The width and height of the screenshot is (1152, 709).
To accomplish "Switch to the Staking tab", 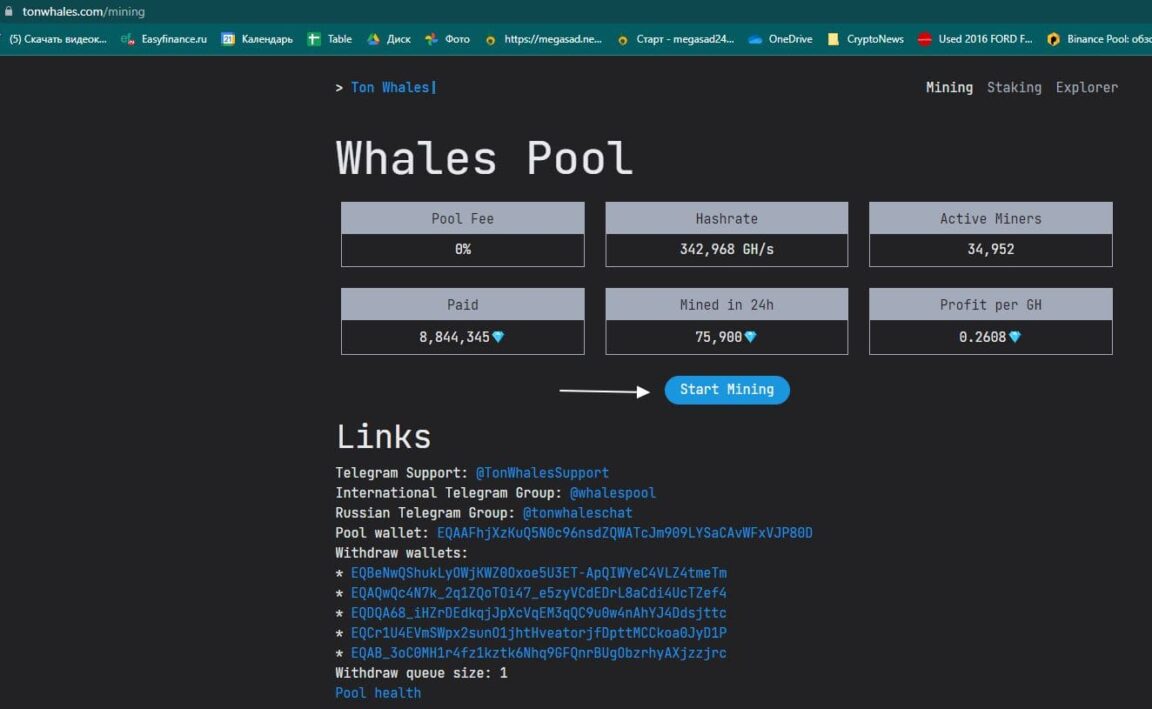I will click(1014, 87).
